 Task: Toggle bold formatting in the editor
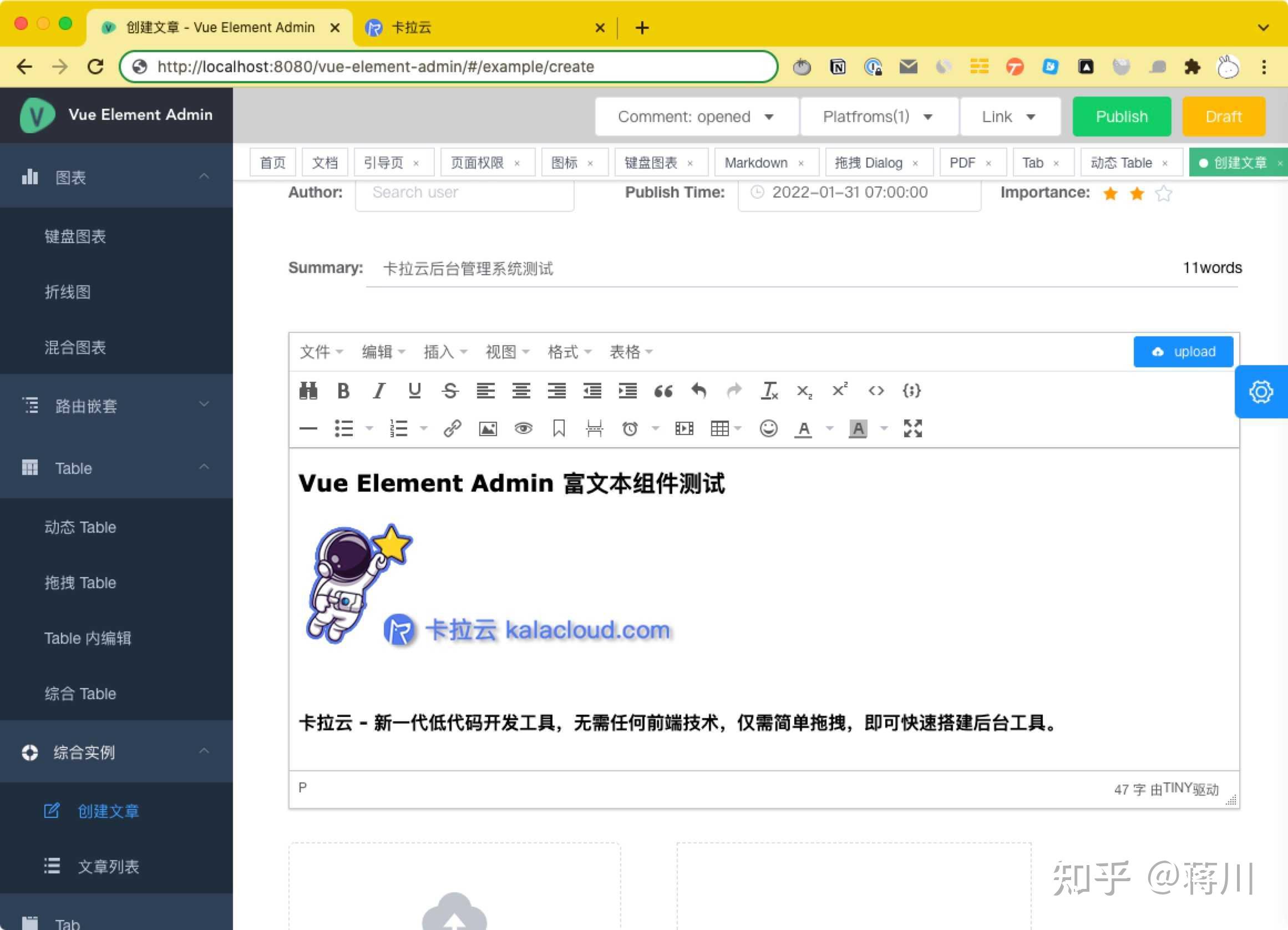click(x=343, y=391)
